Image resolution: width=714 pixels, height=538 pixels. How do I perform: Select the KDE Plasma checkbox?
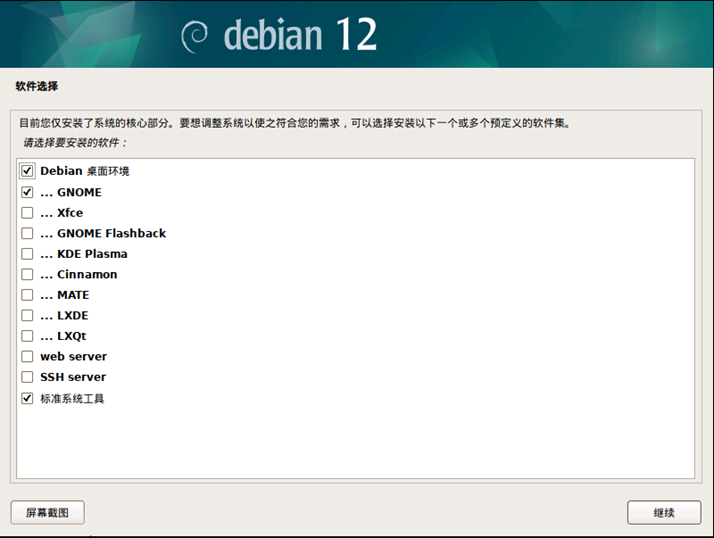(x=27, y=254)
